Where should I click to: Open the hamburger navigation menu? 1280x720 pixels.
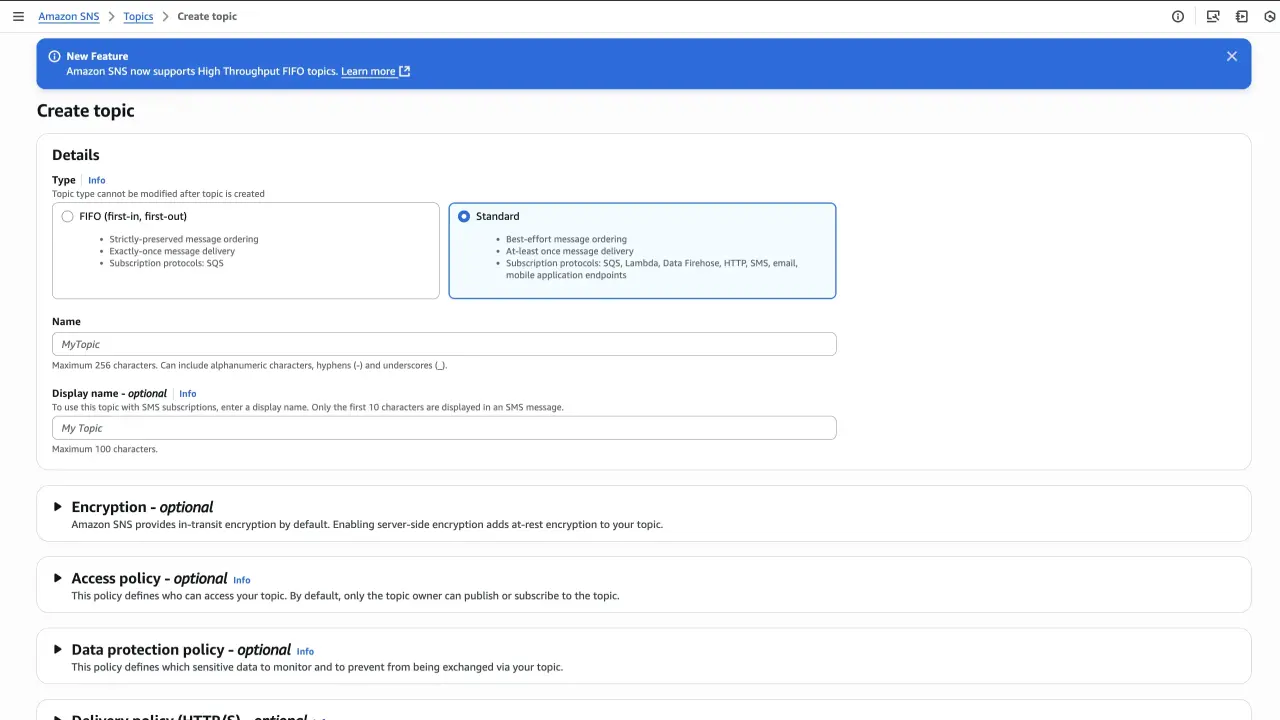18,16
